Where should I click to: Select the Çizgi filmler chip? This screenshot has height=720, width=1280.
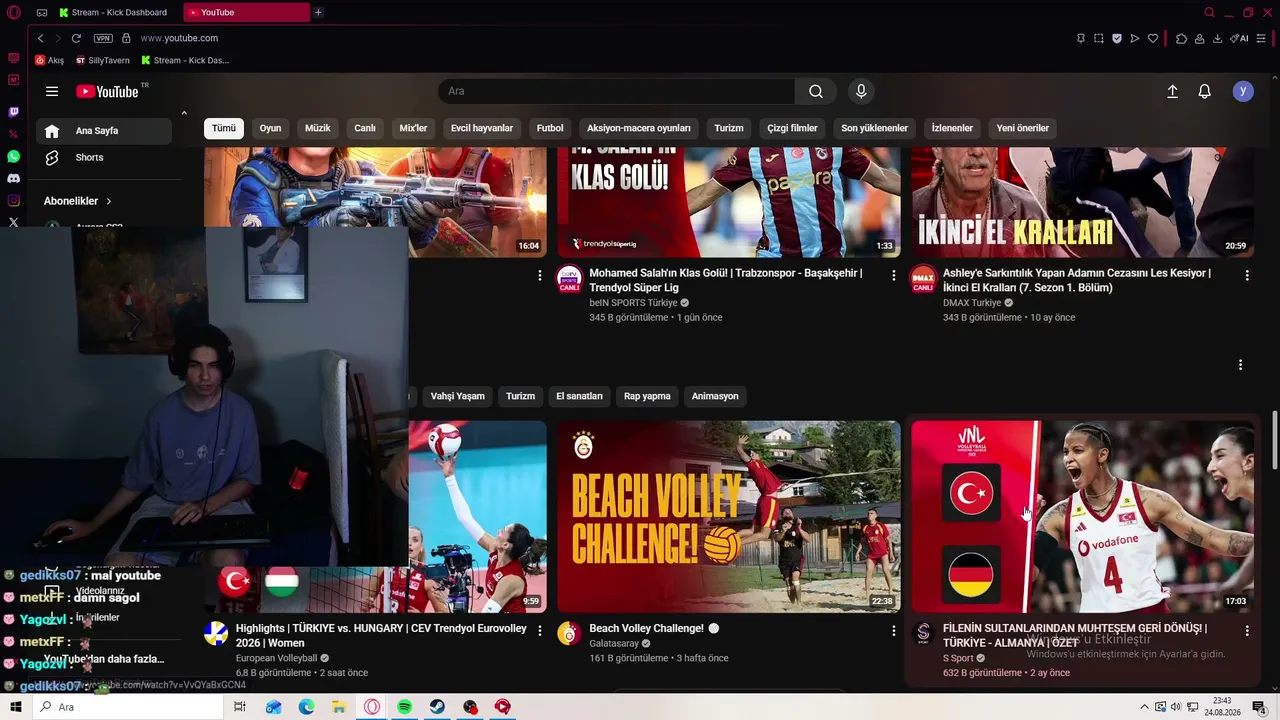(x=792, y=128)
